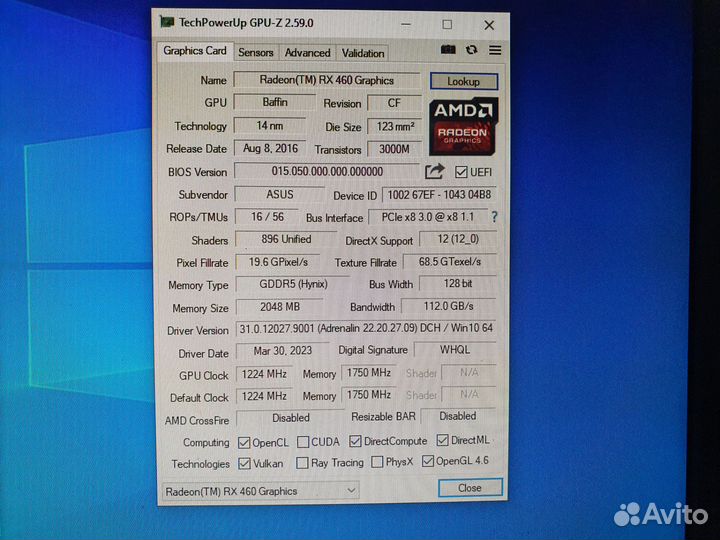Screen dimensions: 720x540
Task: Click the Name field Radeon(TM) RX 460 Graphics
Action: tap(326, 80)
